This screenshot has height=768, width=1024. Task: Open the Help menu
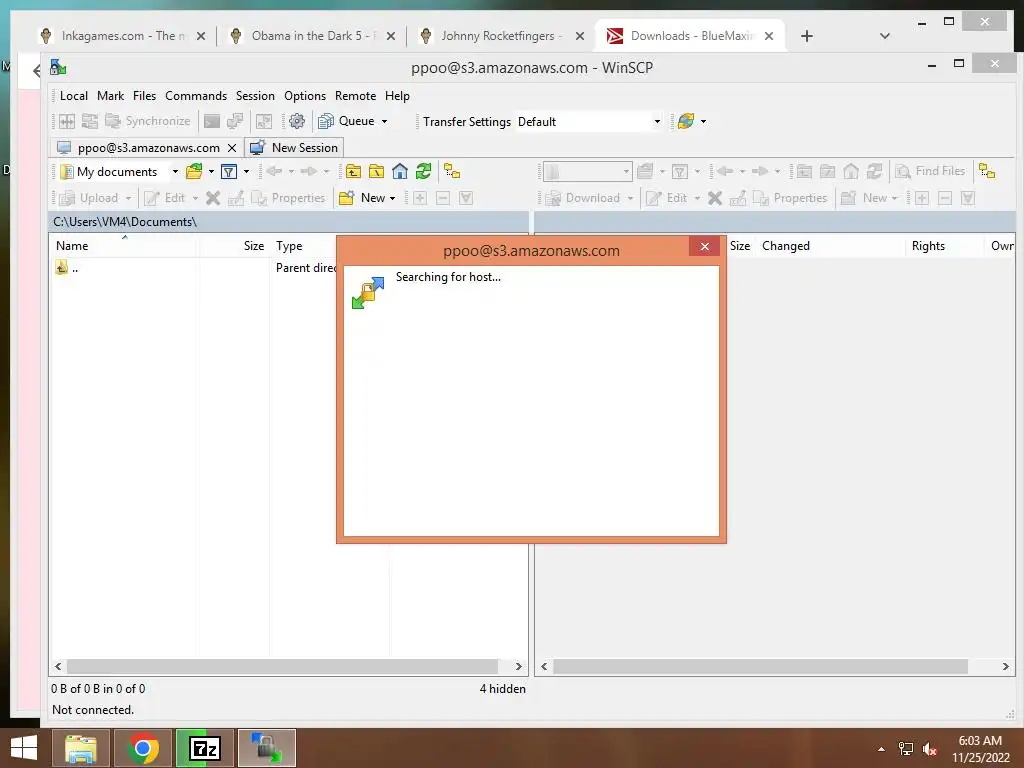(x=397, y=96)
